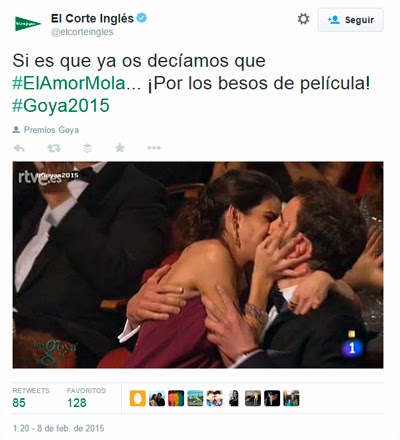View the 128 favoritos list
This screenshot has width=400, height=440.
86,398
